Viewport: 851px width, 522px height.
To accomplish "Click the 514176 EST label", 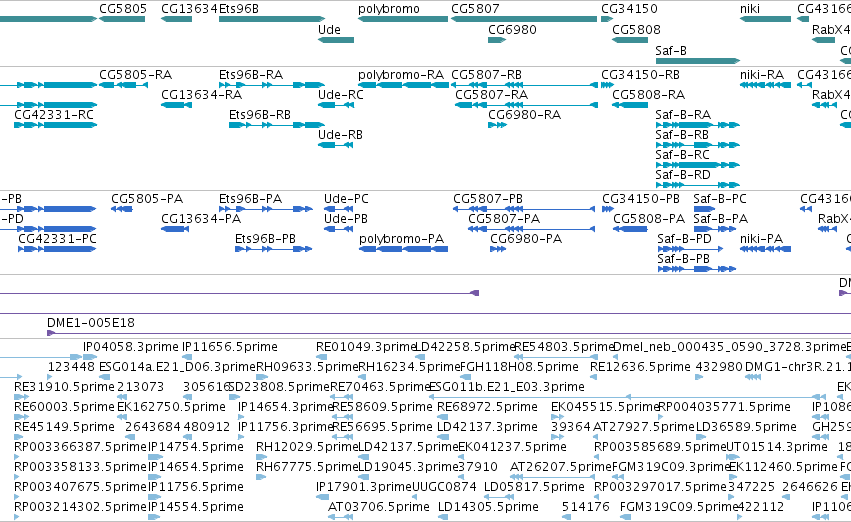I will coord(586,507).
